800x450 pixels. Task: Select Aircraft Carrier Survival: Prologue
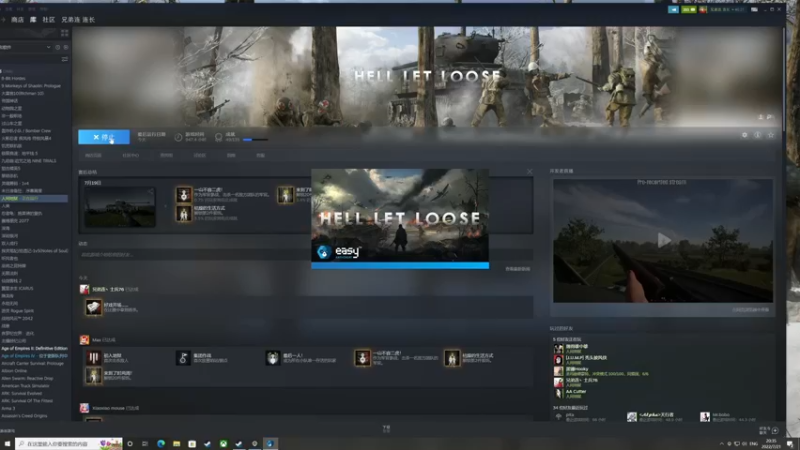(33, 364)
